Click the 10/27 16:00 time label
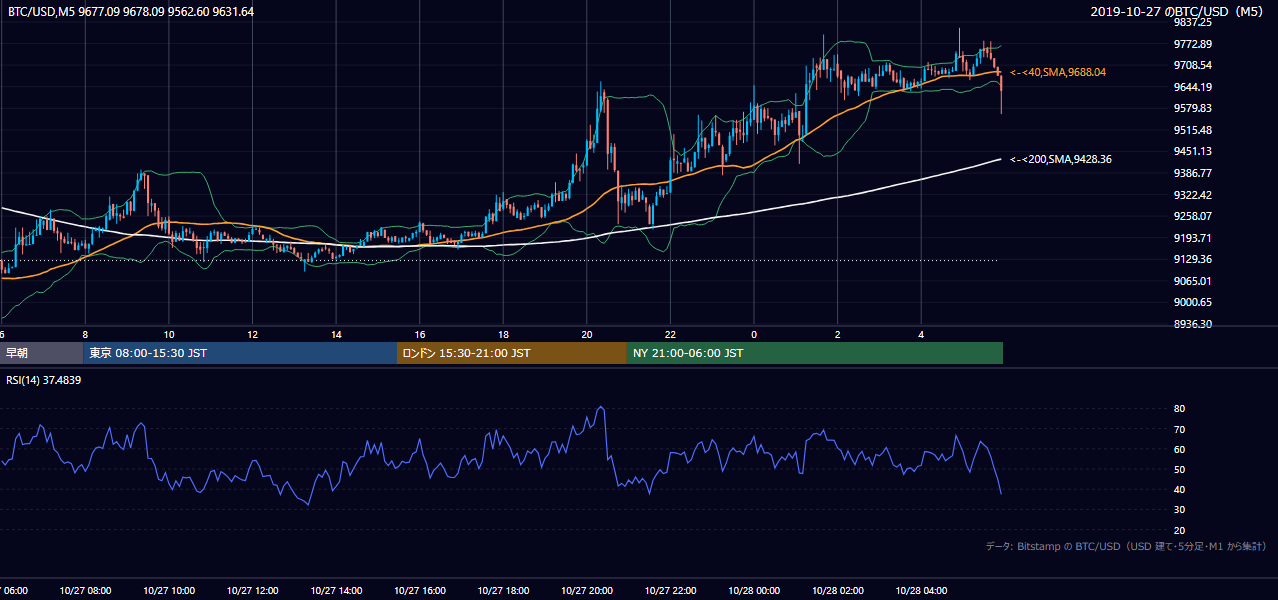The width and height of the screenshot is (1278, 600). (x=419, y=590)
